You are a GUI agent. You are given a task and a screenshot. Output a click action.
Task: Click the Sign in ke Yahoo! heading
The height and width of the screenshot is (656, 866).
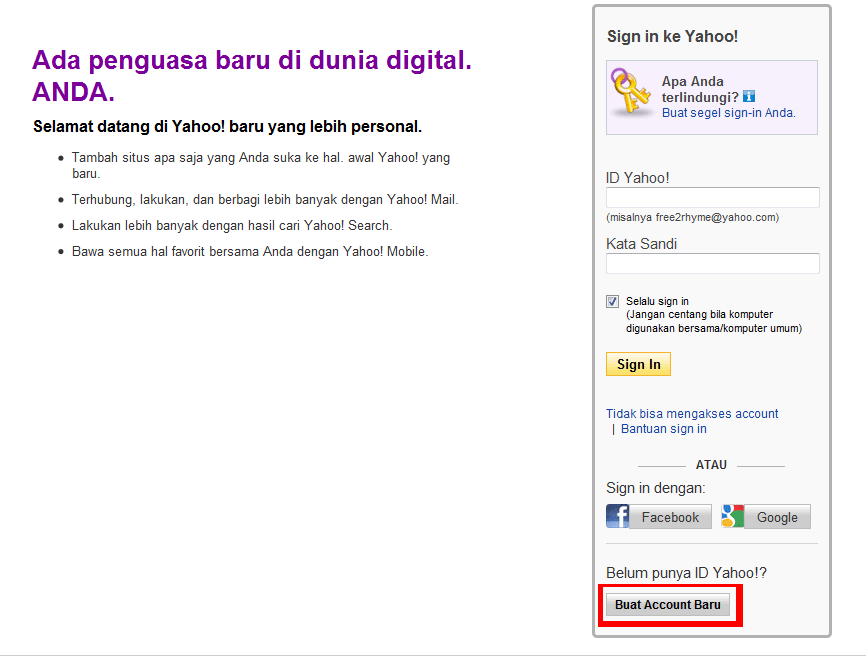(x=672, y=36)
